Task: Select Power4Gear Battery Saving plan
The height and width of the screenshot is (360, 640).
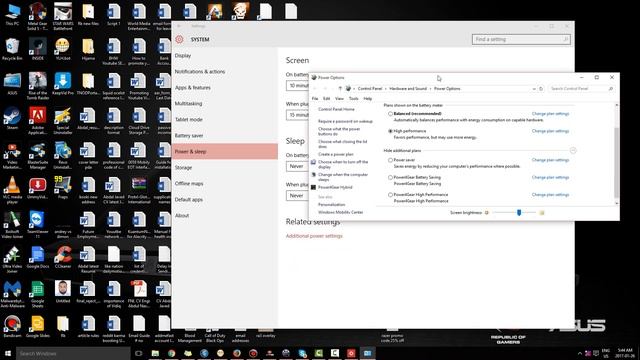Action: [390, 178]
